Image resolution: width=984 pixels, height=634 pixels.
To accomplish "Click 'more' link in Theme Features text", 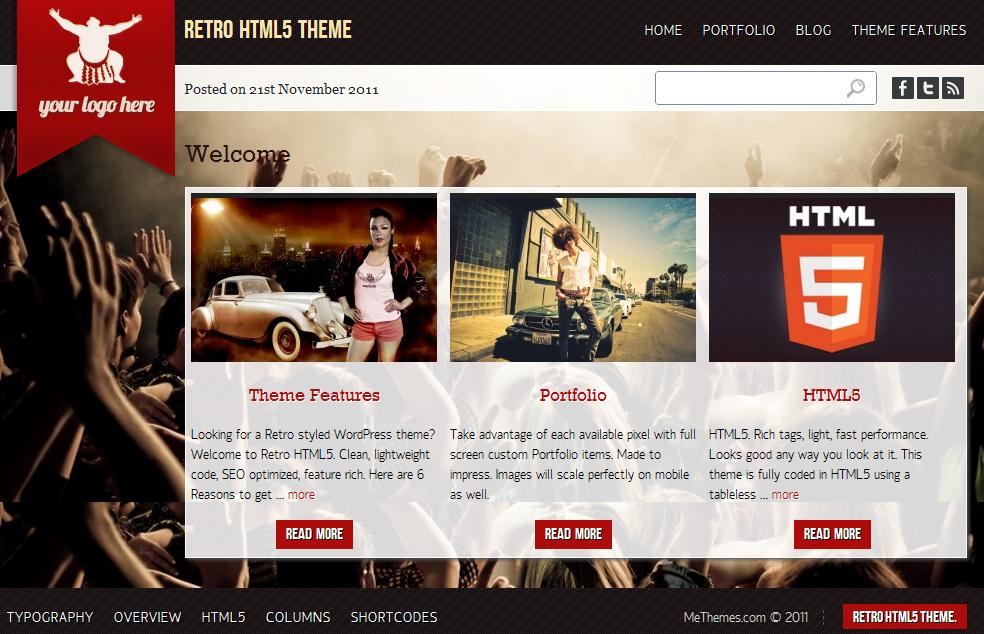I will coord(301,495).
